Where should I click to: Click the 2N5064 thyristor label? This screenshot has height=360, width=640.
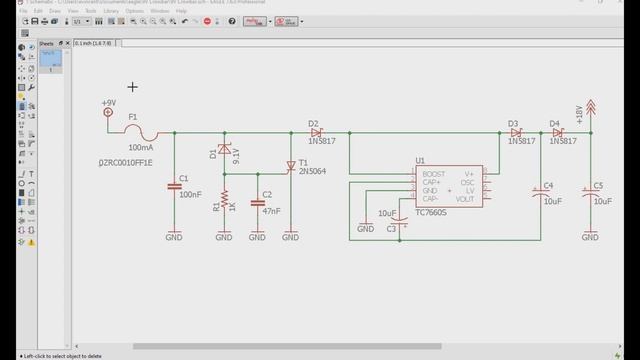pyautogui.click(x=312, y=171)
